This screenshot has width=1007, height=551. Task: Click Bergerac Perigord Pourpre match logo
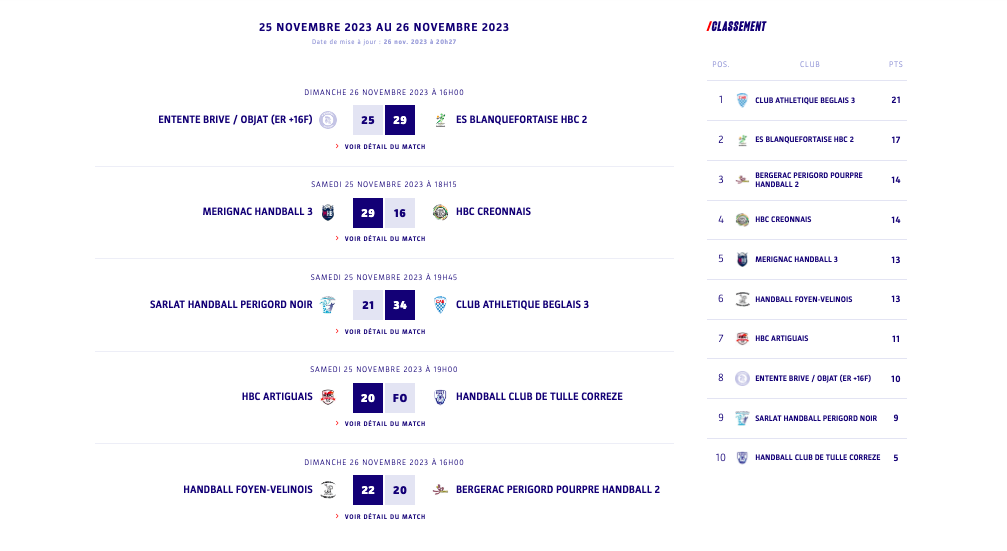440,490
